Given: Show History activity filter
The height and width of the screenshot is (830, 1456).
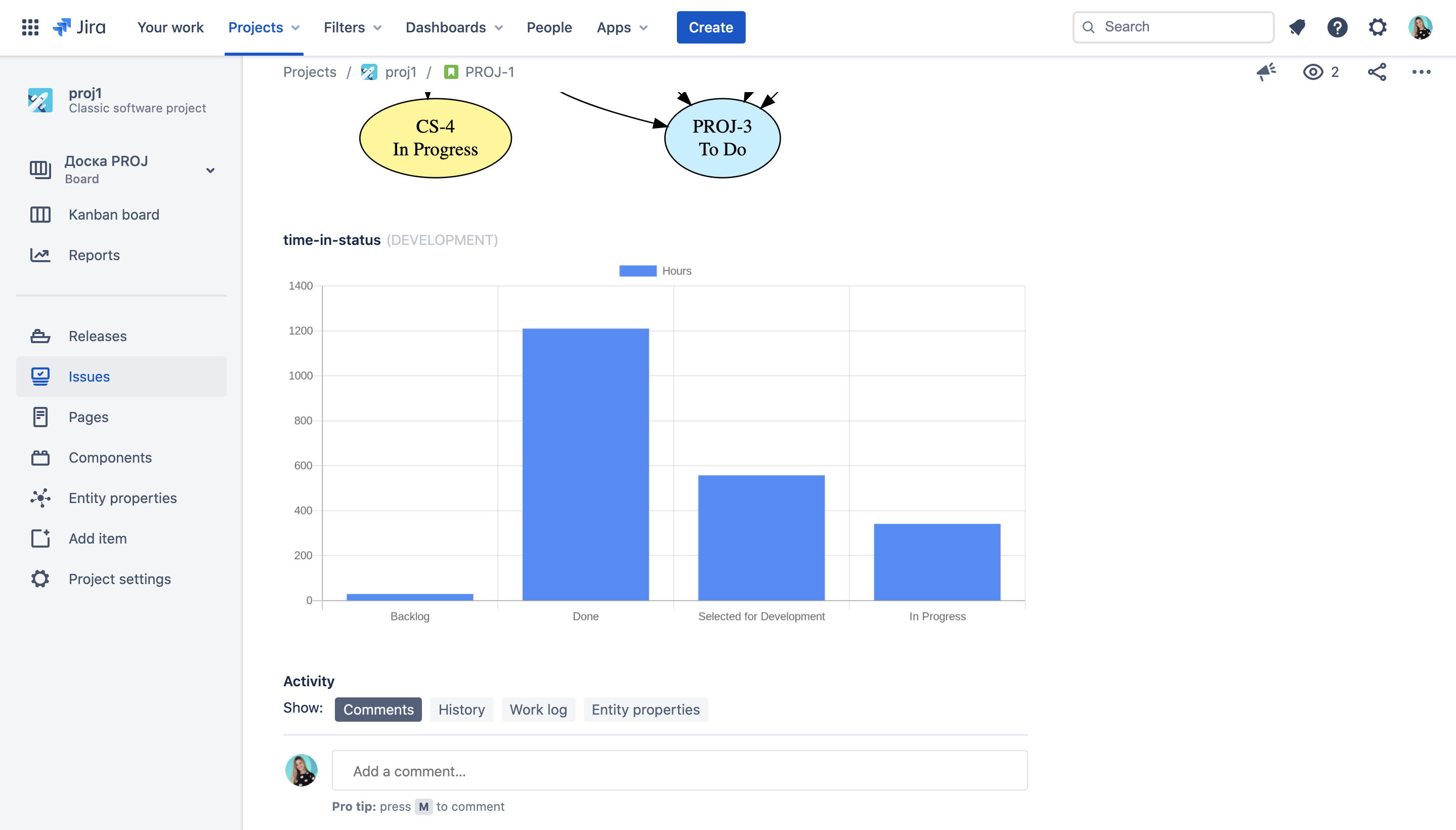Looking at the screenshot, I should [461, 709].
